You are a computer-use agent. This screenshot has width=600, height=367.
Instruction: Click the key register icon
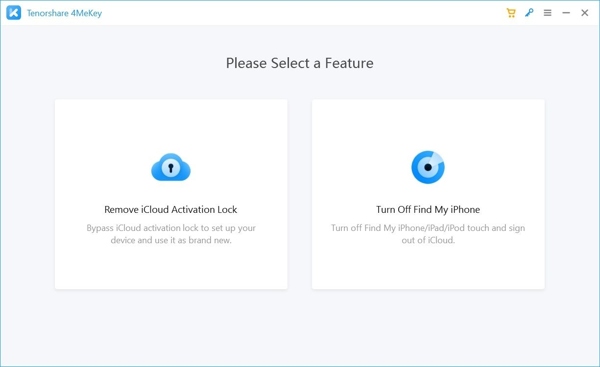[529, 13]
